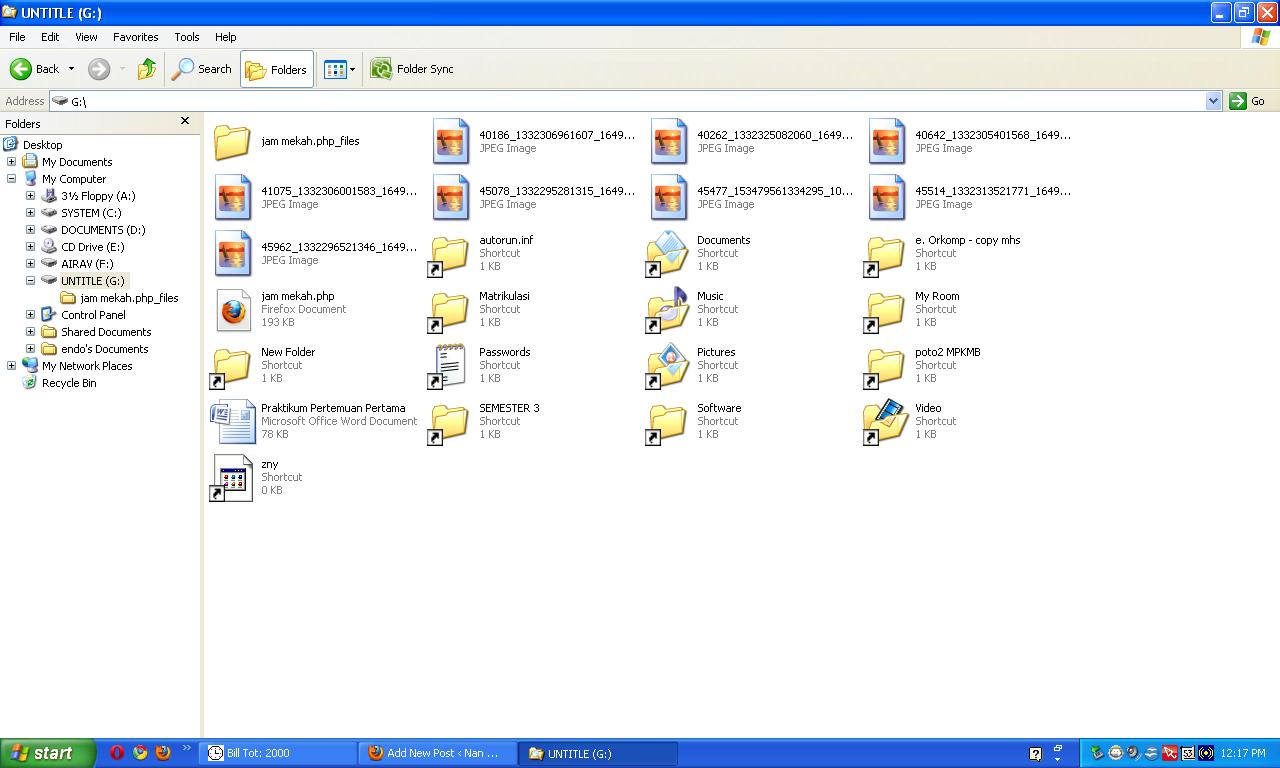Select the autorun.inf shortcut icon
Image resolution: width=1280 pixels, height=768 pixels.
[x=450, y=253]
